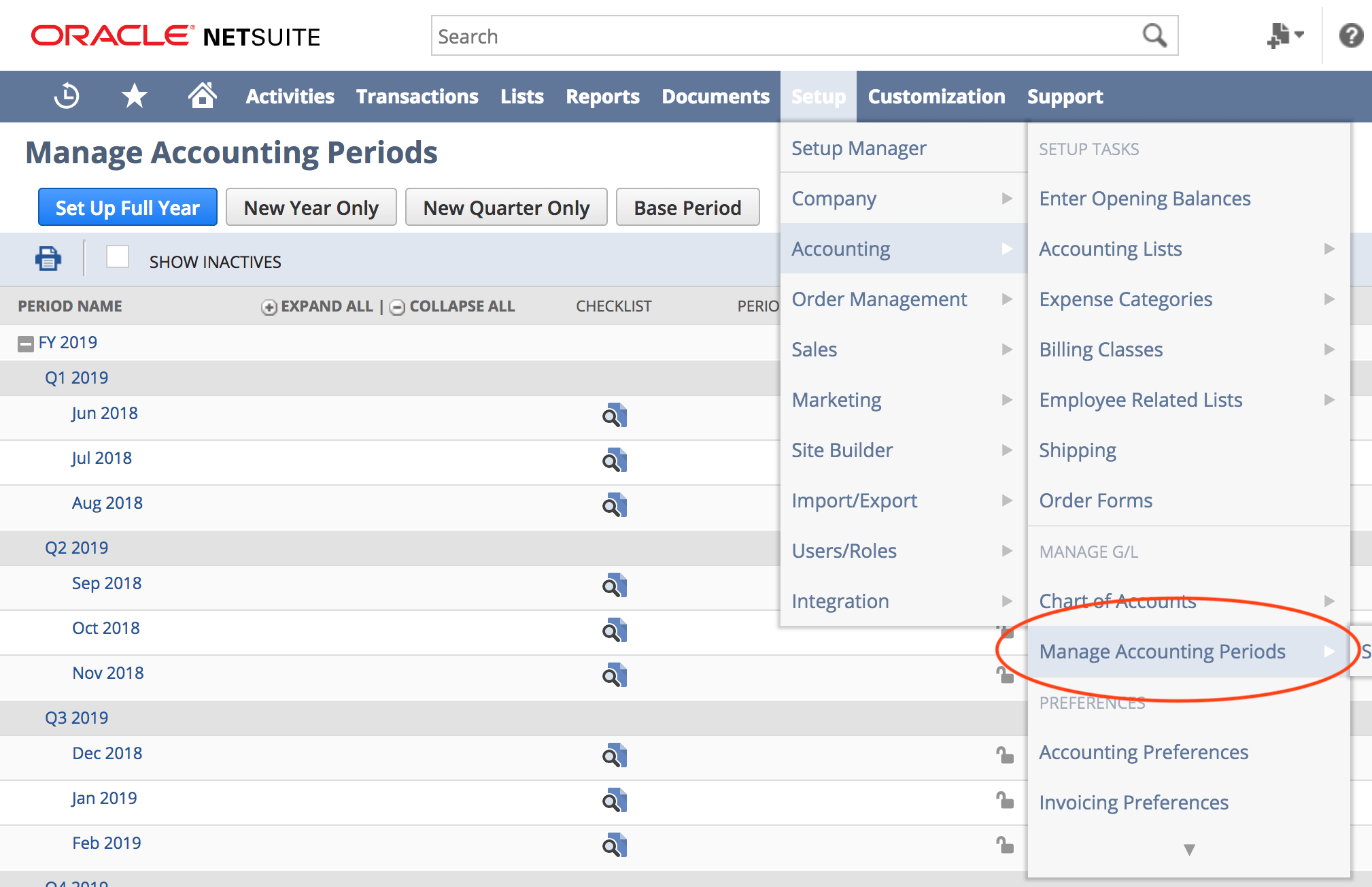This screenshot has width=1372, height=887.
Task: Open the Documents menu
Action: [x=715, y=96]
